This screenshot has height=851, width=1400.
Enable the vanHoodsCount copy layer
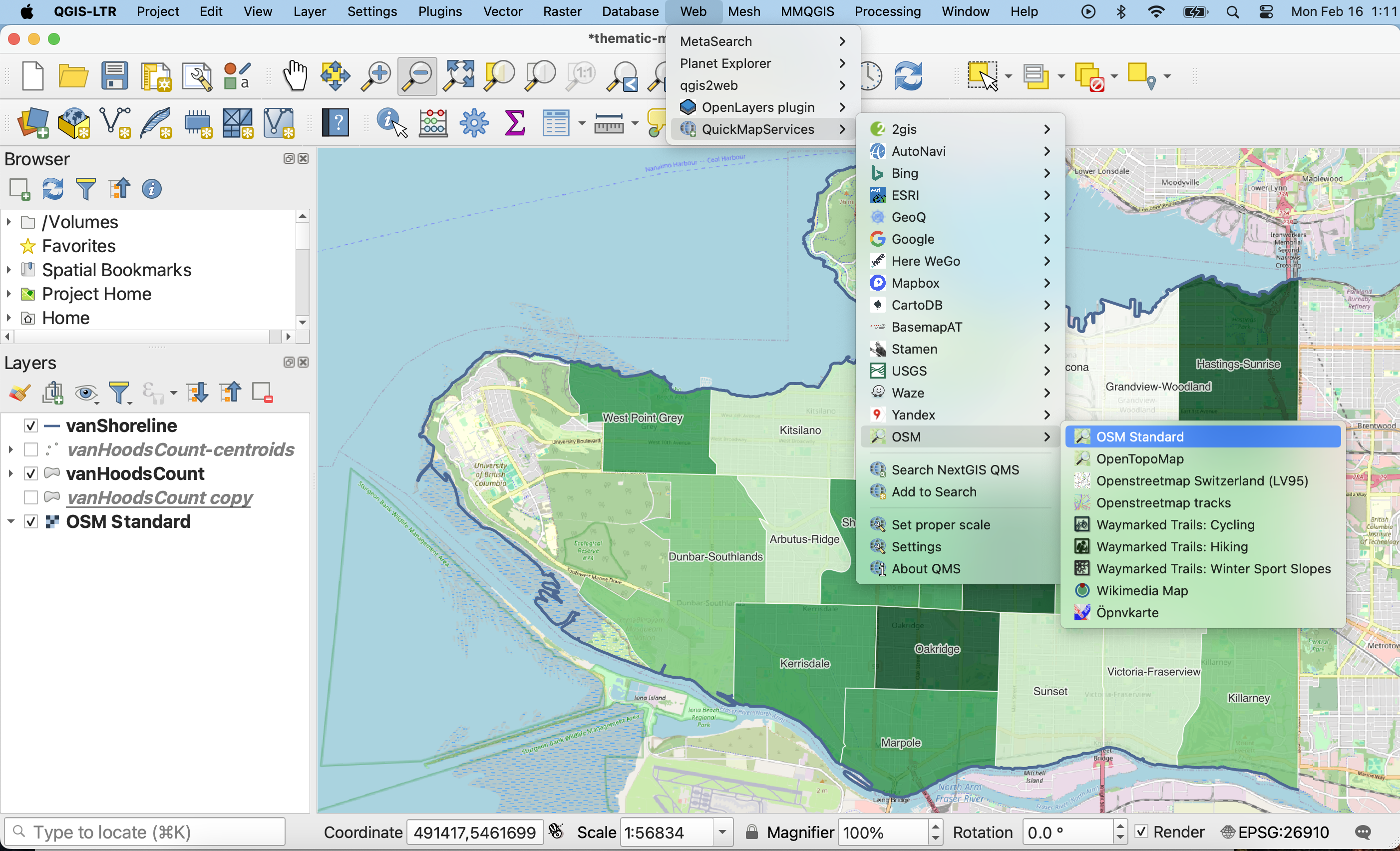(x=30, y=497)
